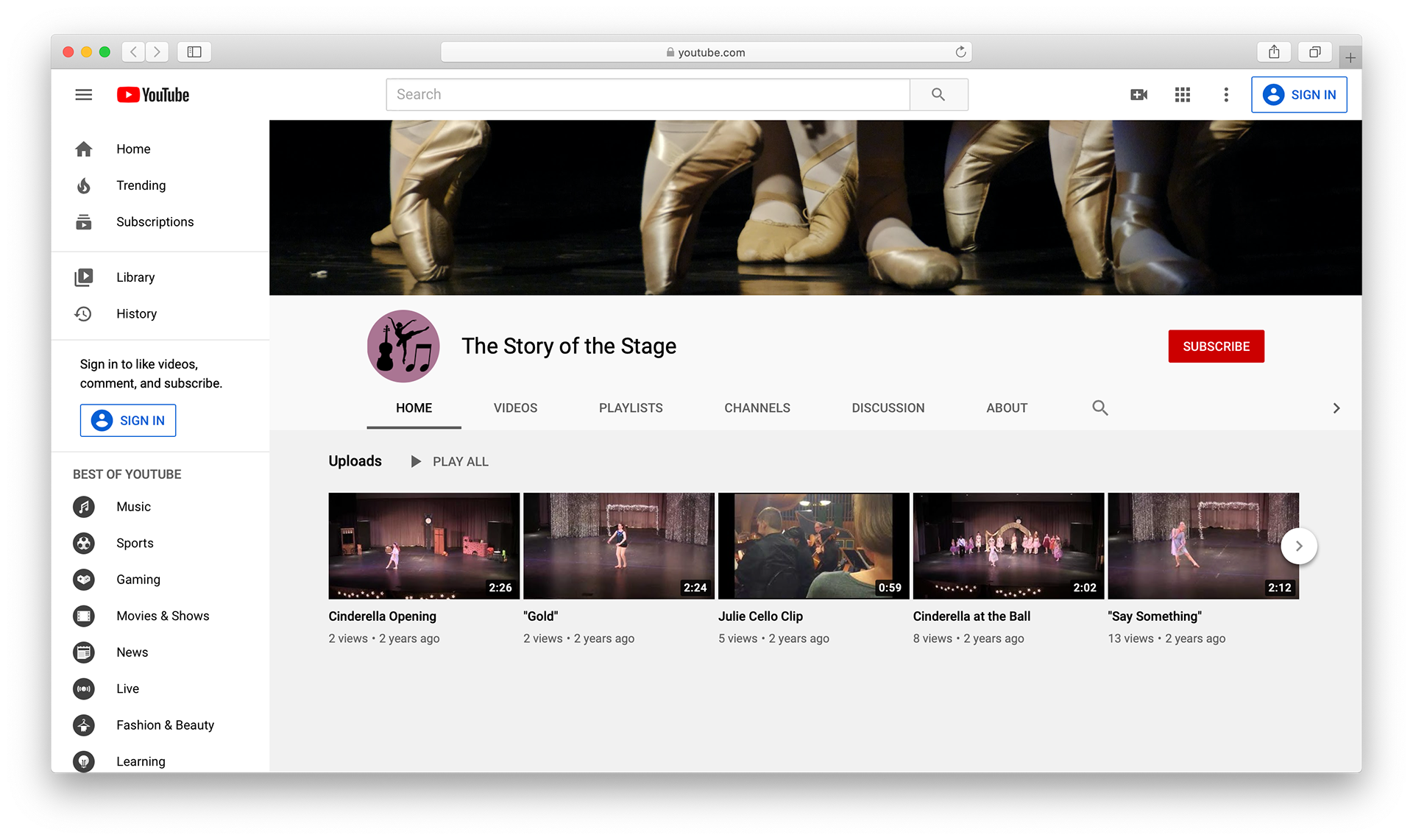Show next uploads with carousel arrow
The height and width of the screenshot is (840, 1413).
[1299, 546]
